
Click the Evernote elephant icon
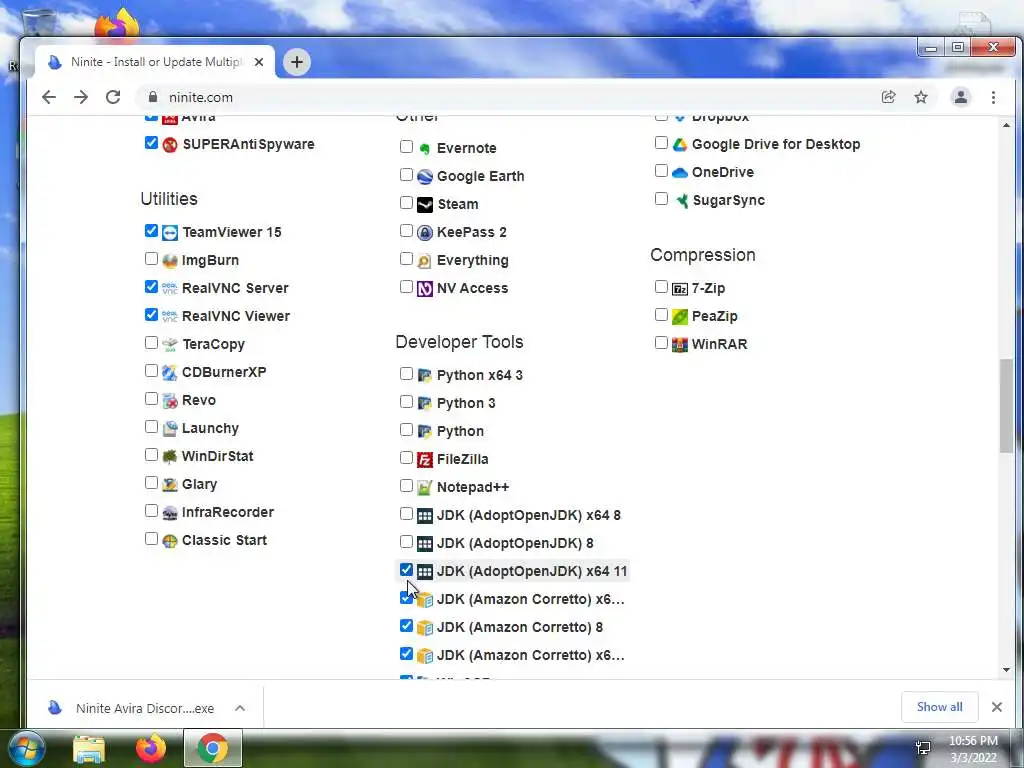pyautogui.click(x=424, y=148)
